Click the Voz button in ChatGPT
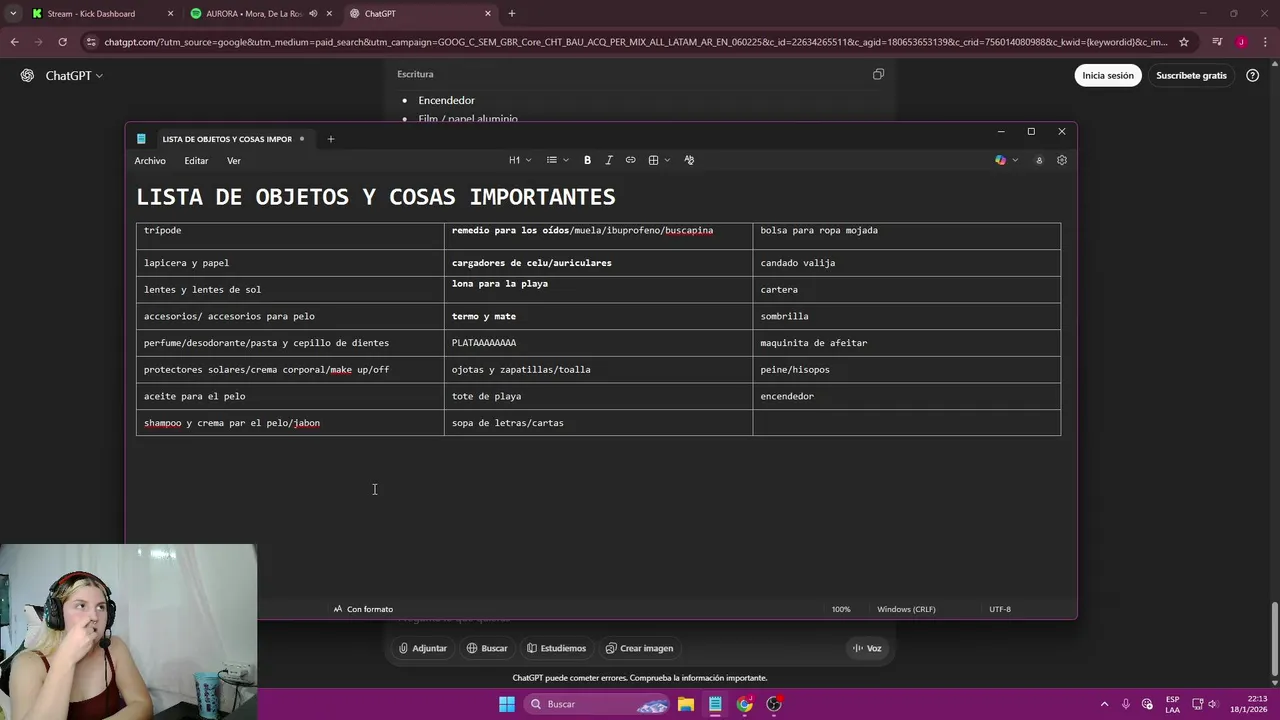Viewport: 1280px width, 720px height. pos(867,648)
